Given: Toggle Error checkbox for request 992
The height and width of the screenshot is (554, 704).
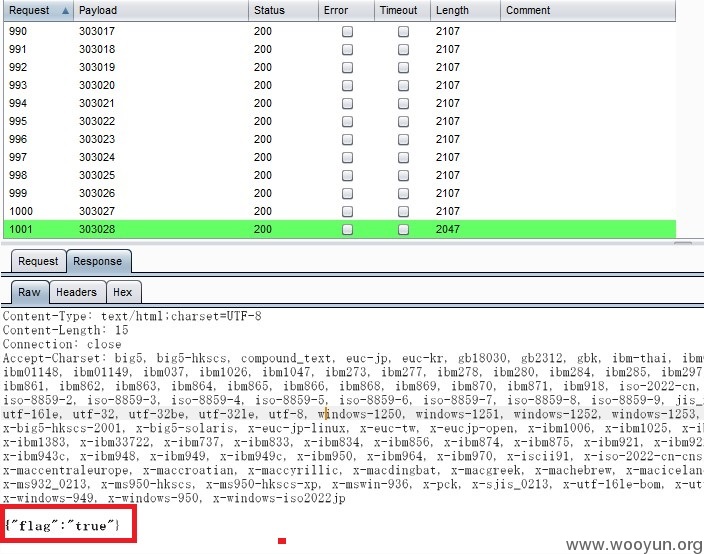Looking at the screenshot, I should point(348,67).
